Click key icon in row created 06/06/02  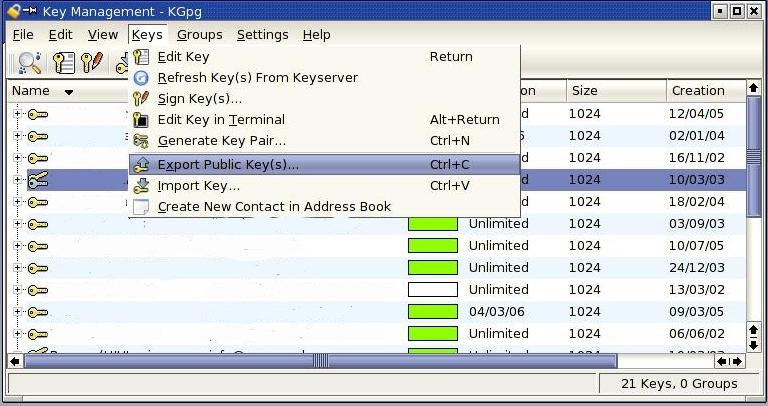38,334
